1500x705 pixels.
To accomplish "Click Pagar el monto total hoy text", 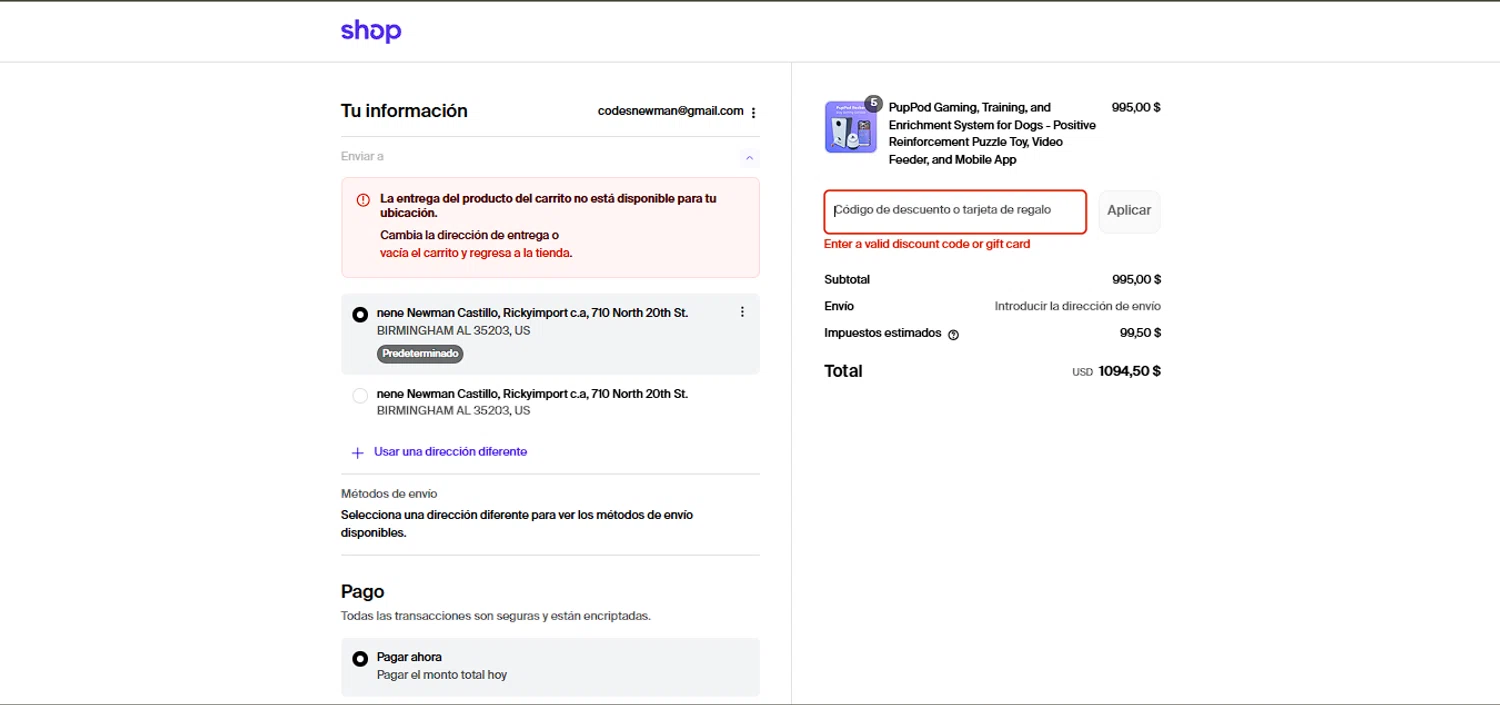I will pyautogui.click(x=442, y=675).
